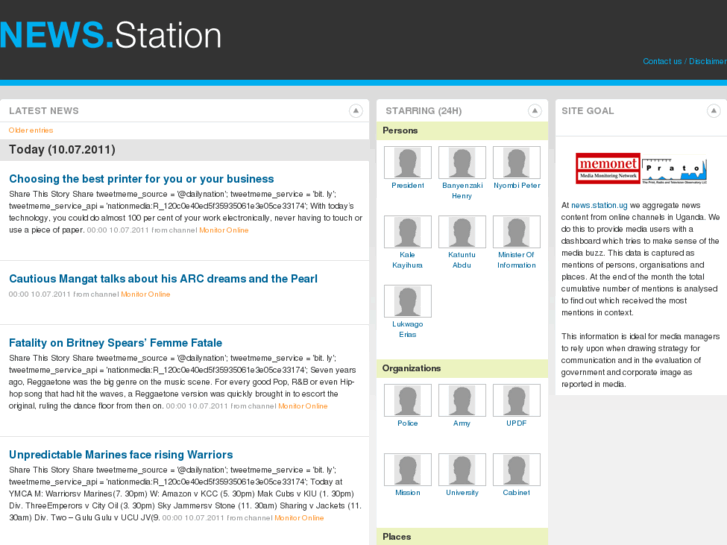The height and width of the screenshot is (545, 727).
Task: Select Katuntu Abdu avatar image
Action: point(462,231)
